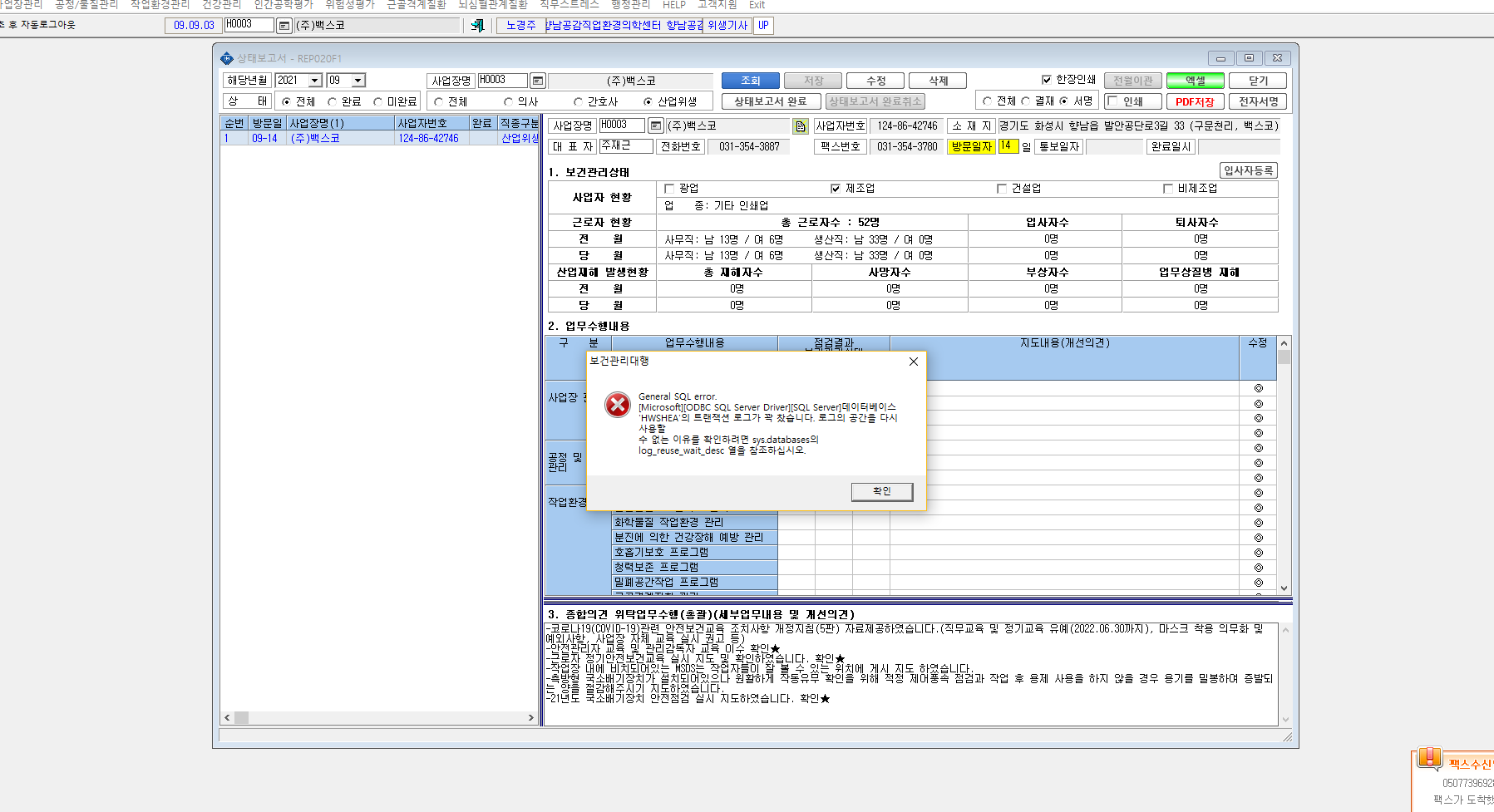
Task: Select the 미완료 status radio button
Action: point(377,101)
